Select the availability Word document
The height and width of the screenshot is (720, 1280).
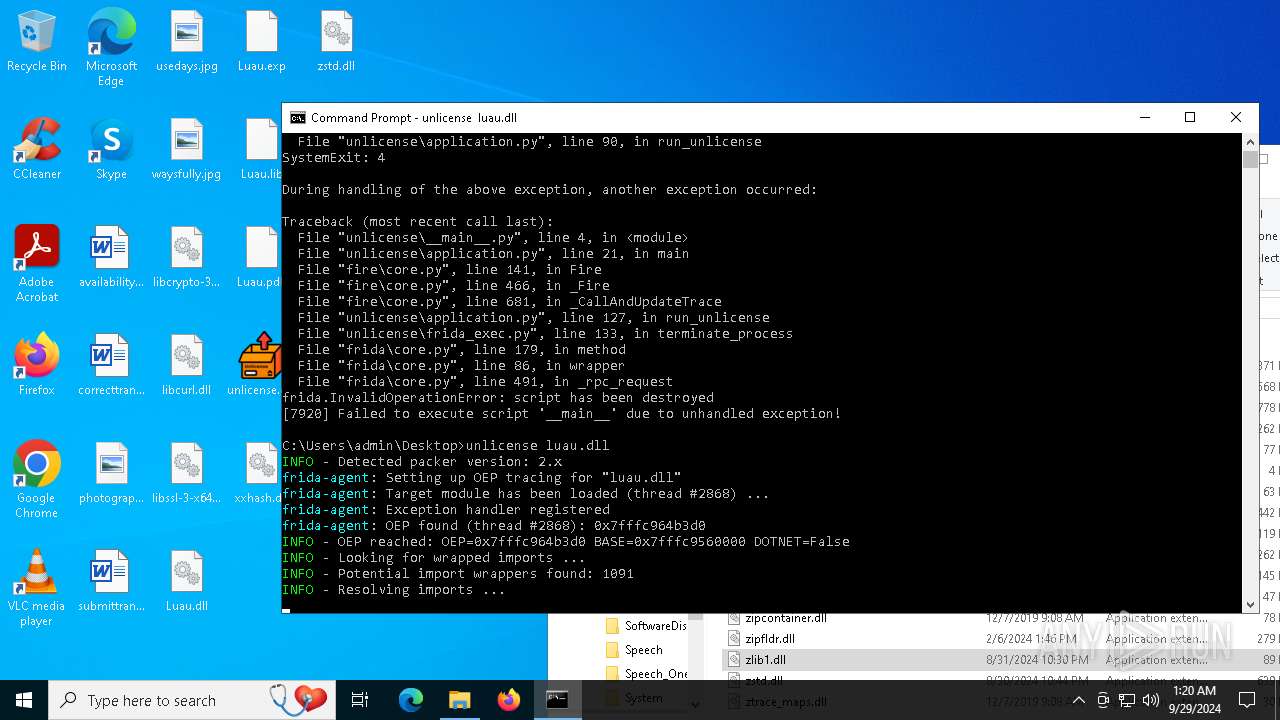[111, 257]
